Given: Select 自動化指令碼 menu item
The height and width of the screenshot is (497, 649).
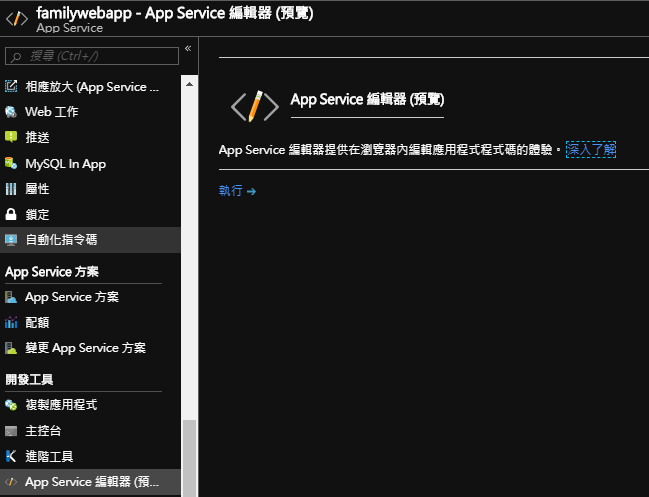Looking at the screenshot, I should tap(90, 240).
